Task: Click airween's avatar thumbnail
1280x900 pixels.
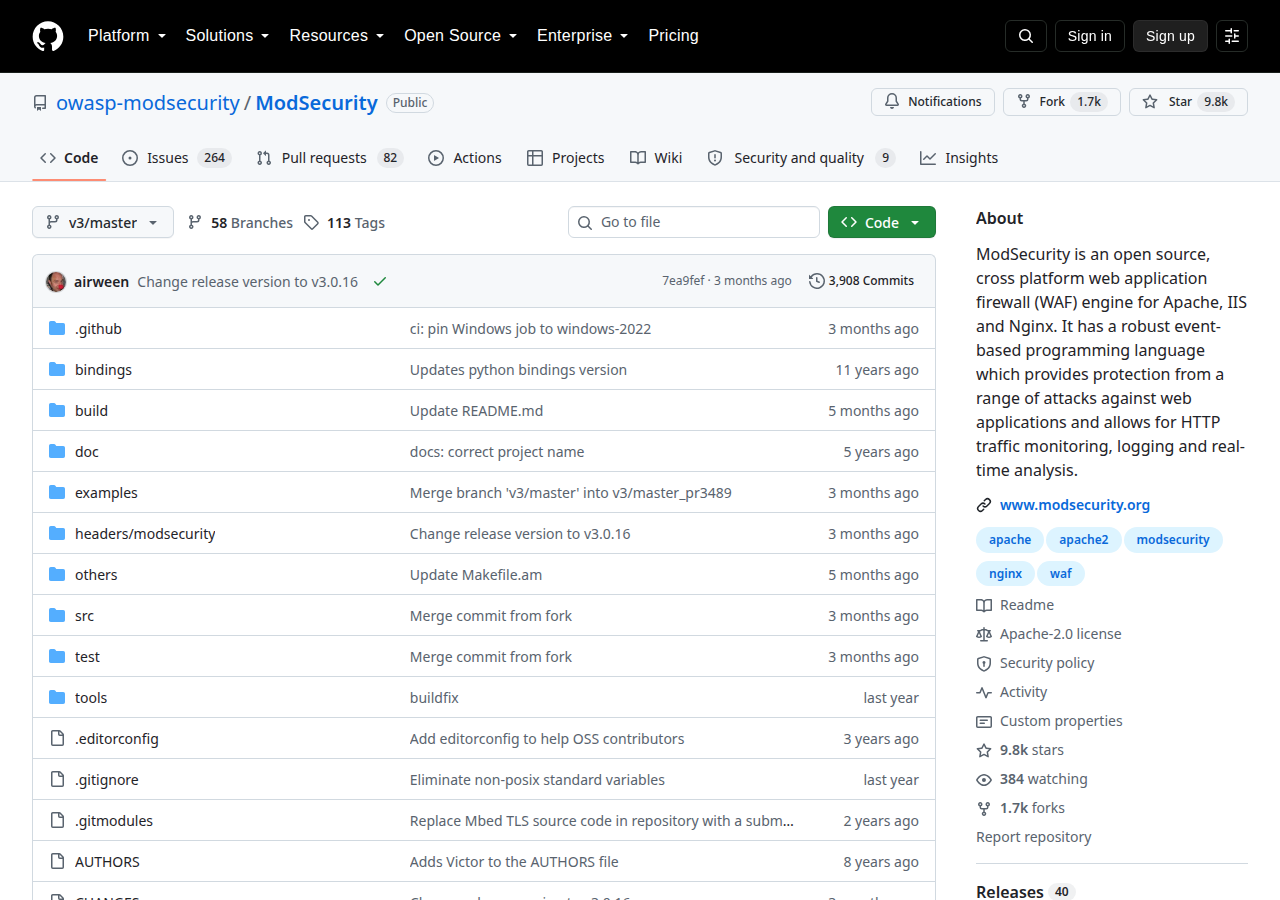Action: point(56,282)
